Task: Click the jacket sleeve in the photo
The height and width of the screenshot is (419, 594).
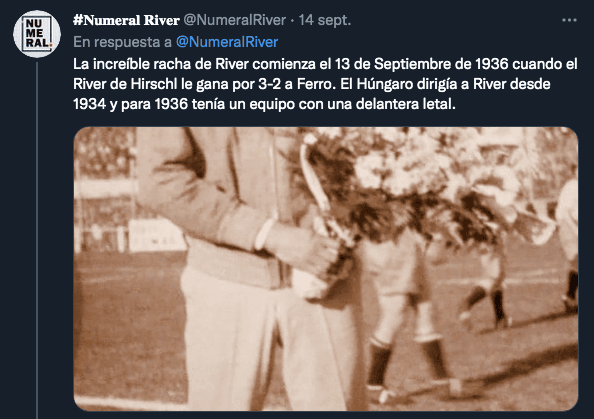Action: pyautogui.click(x=235, y=212)
